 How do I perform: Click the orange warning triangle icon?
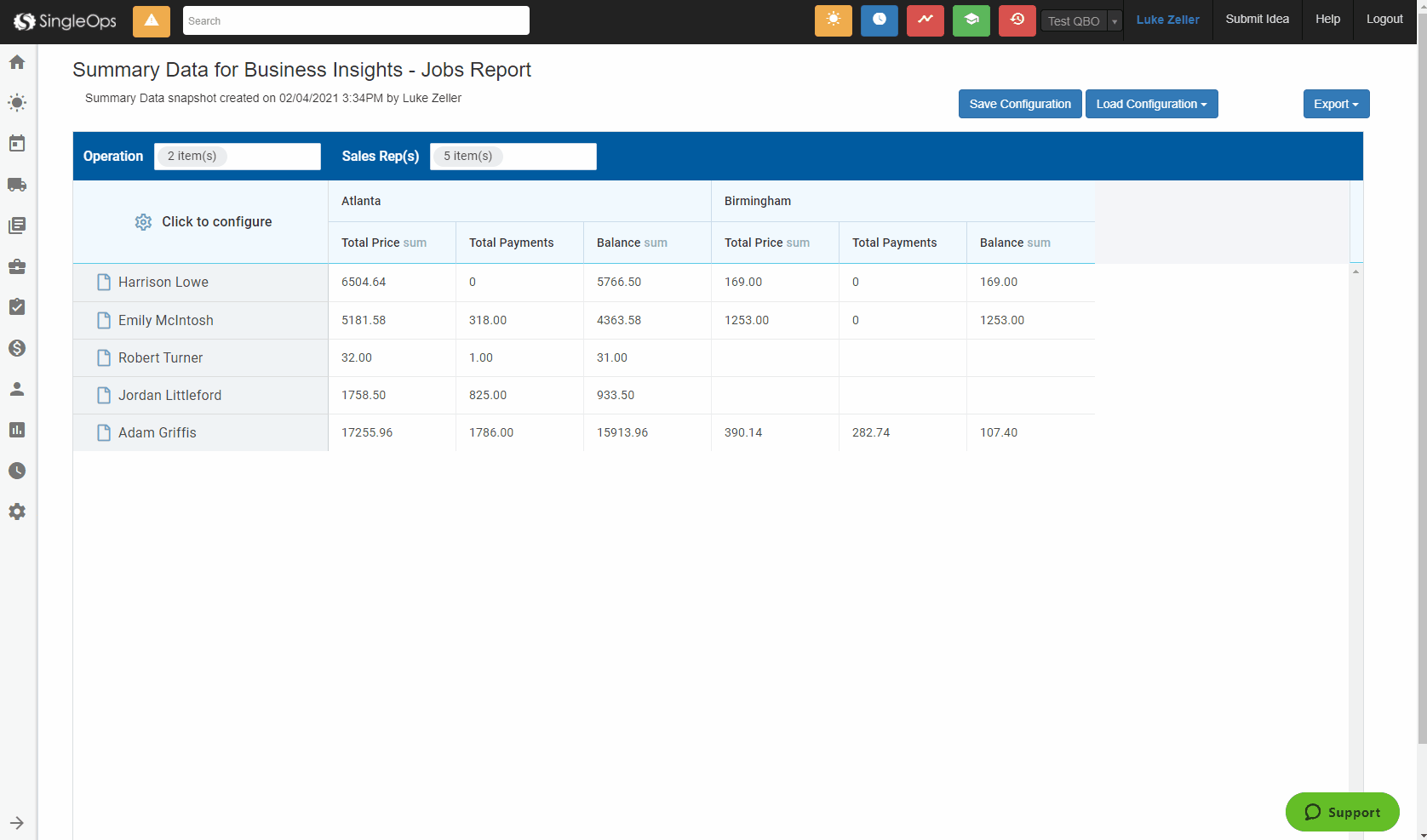pyautogui.click(x=152, y=21)
